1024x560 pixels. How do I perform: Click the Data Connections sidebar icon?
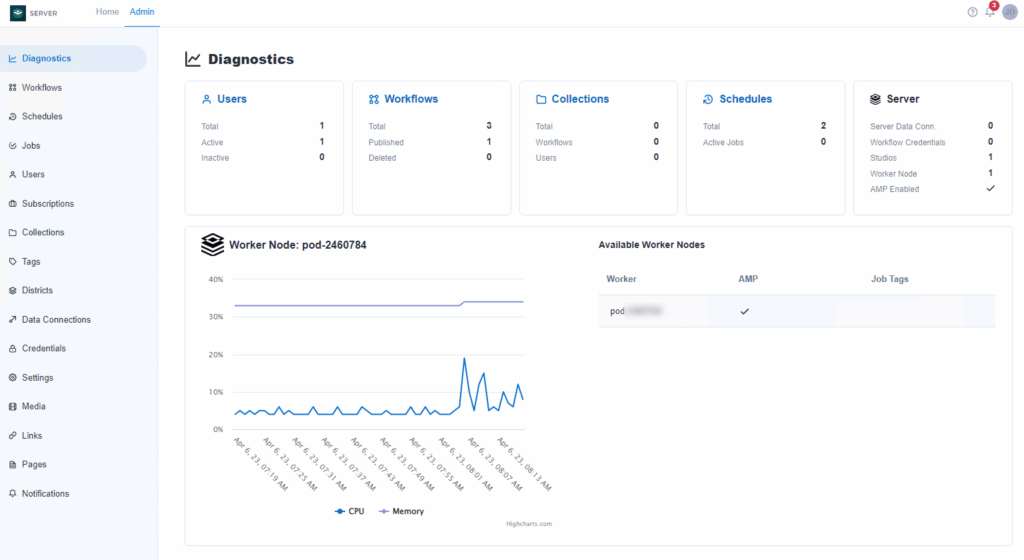click(13, 320)
